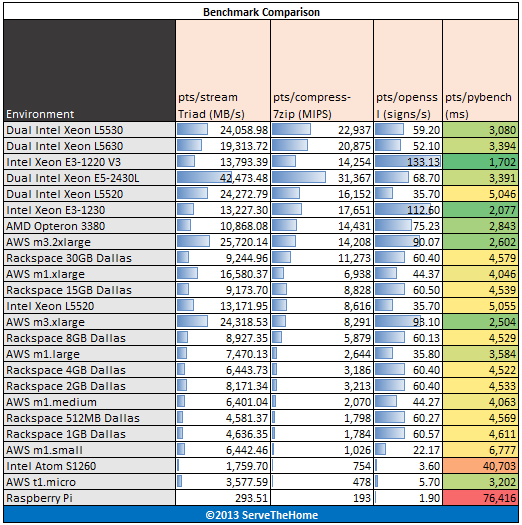This screenshot has height=525, width=522.
Task: Click the Dual Intel Xeon E5-2430L cell
Action: 89,178
